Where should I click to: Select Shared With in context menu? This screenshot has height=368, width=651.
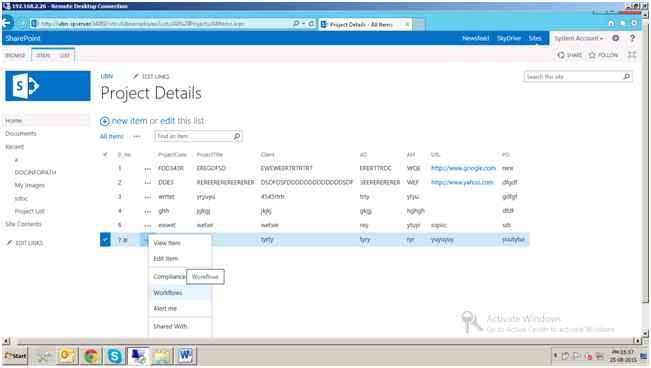(180, 326)
